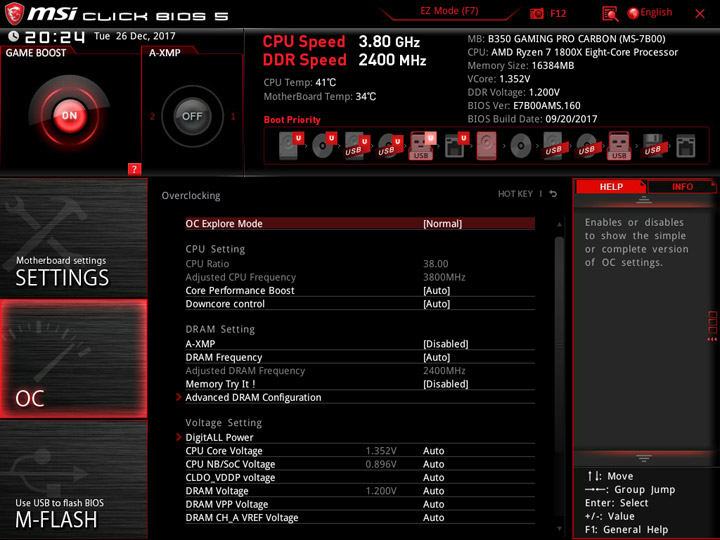Select DRAM VPP Voltage Auto value
Viewport: 720px width, 540px height.
[433, 504]
